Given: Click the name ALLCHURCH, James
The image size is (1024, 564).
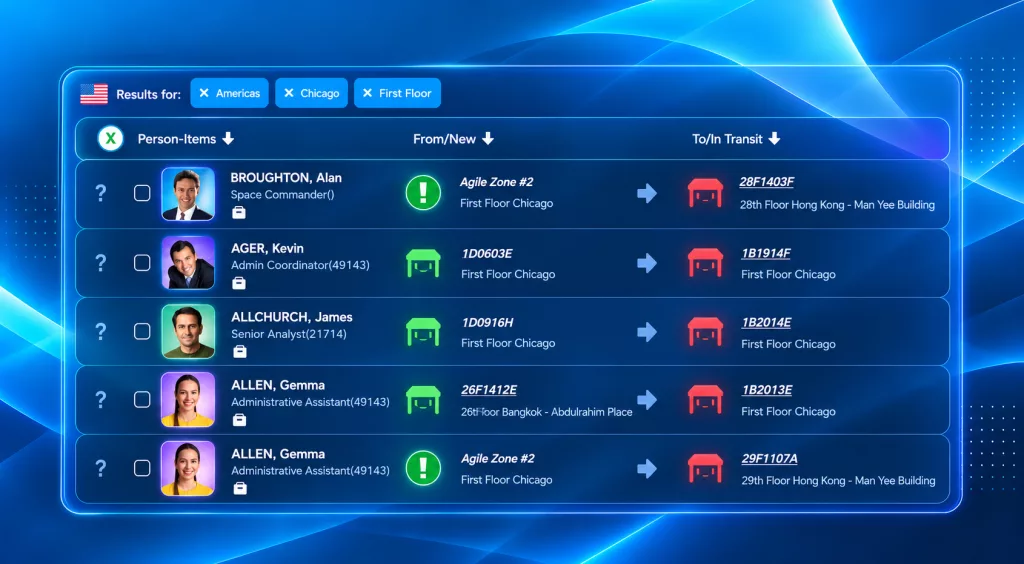Looking at the screenshot, I should pyautogui.click(x=292, y=317).
